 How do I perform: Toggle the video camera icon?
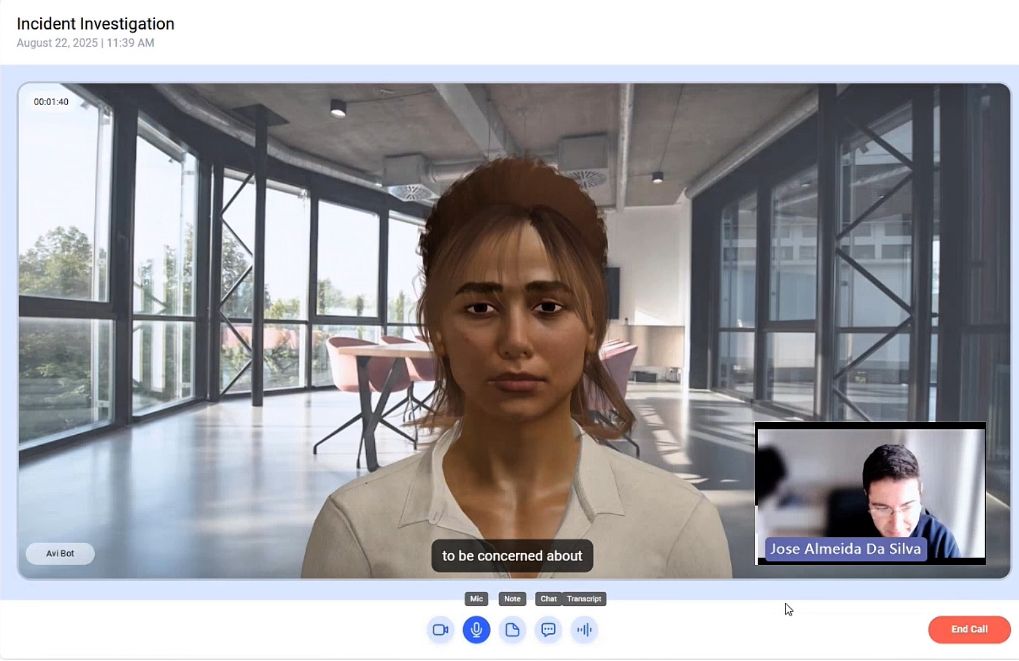(x=441, y=630)
